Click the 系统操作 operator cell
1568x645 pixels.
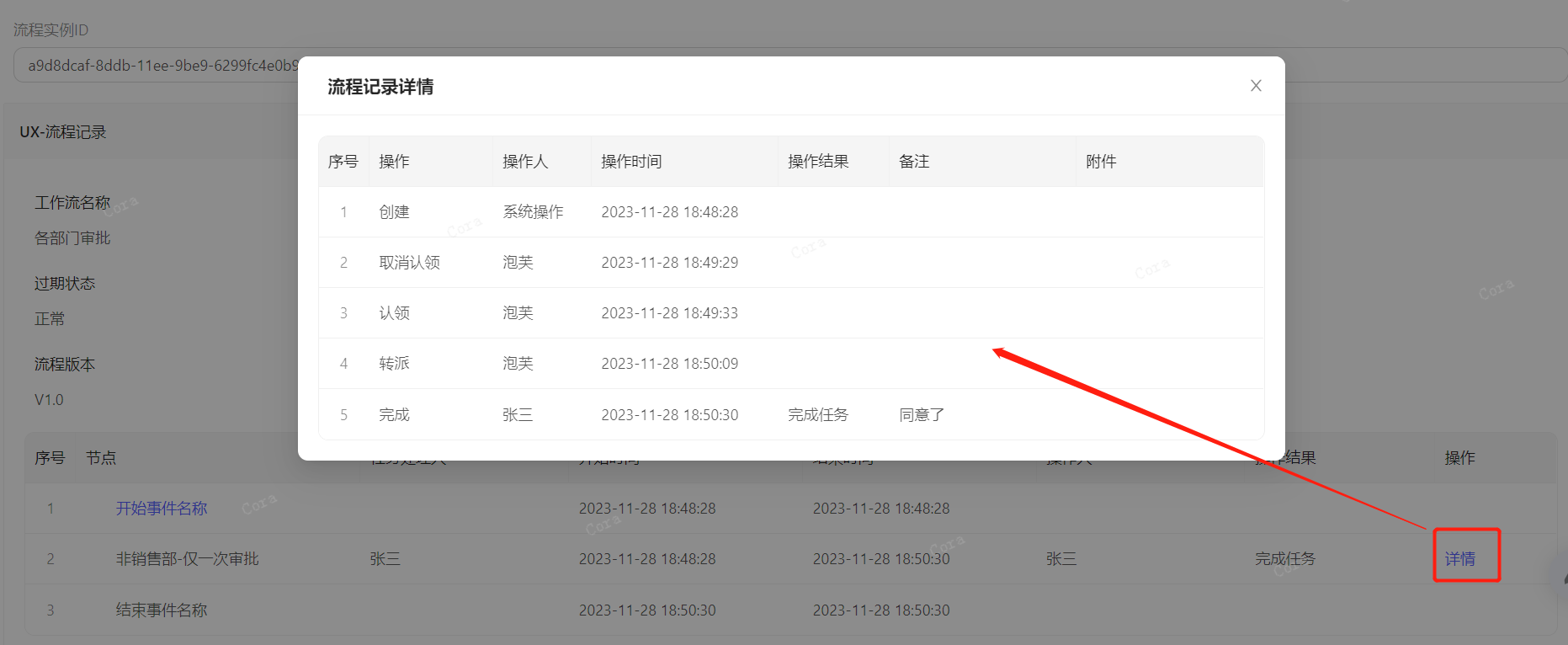pos(533,212)
